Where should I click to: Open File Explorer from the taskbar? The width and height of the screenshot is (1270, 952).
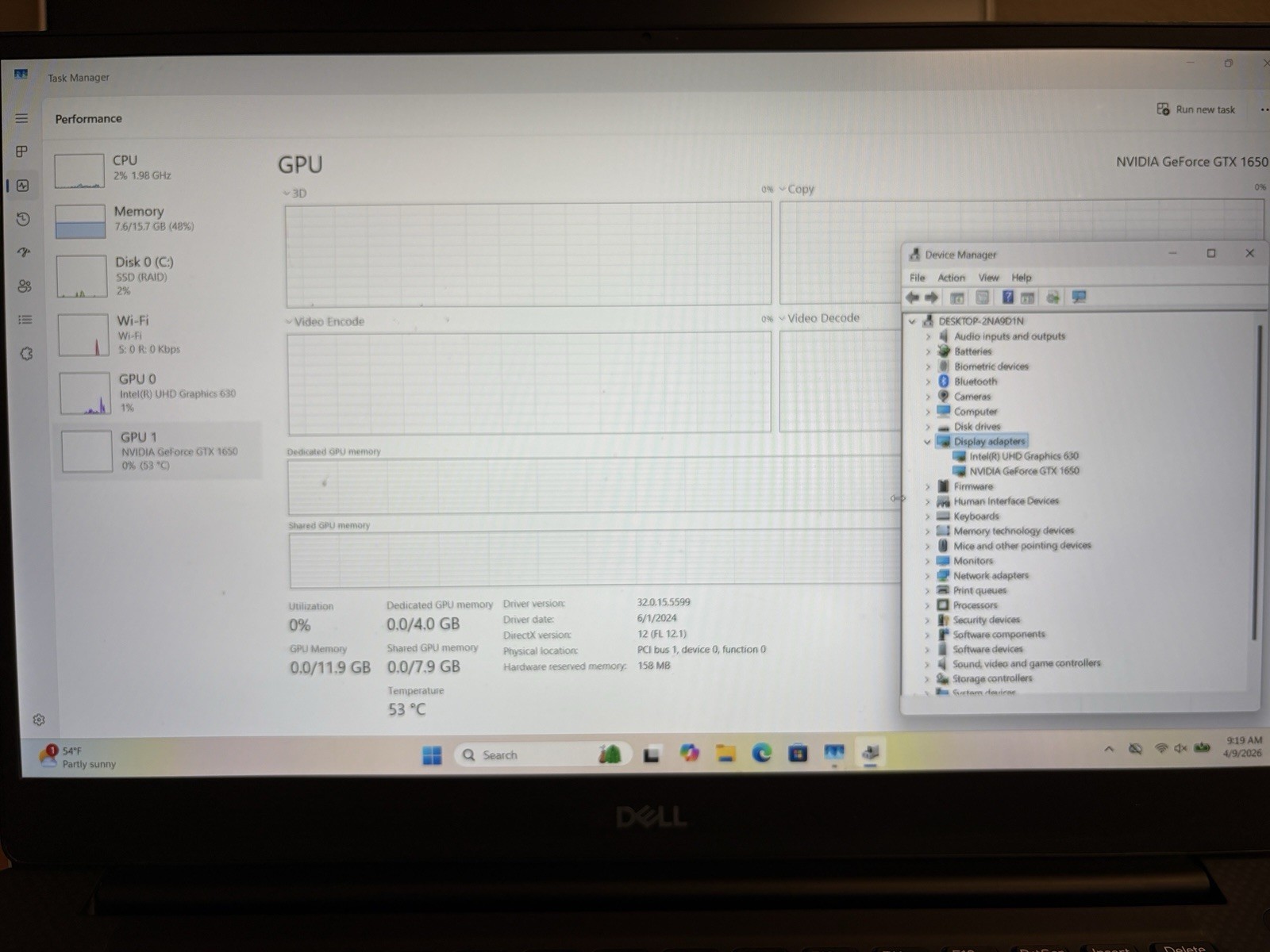(725, 754)
